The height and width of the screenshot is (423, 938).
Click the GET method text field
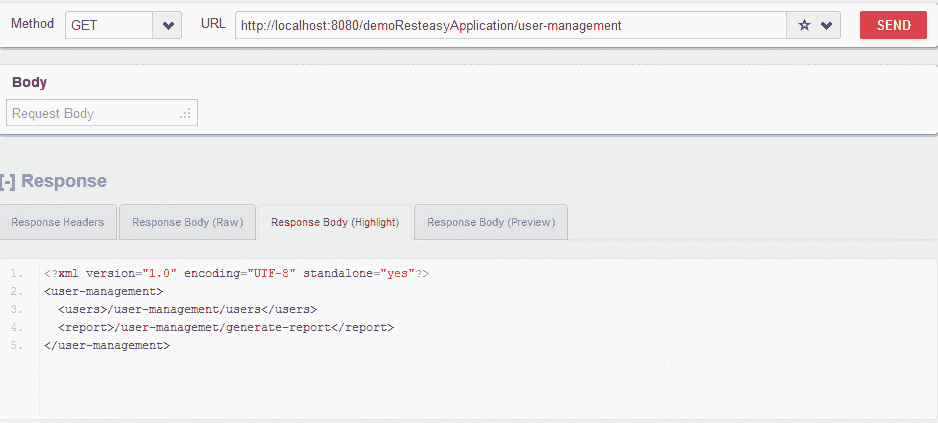coord(109,26)
